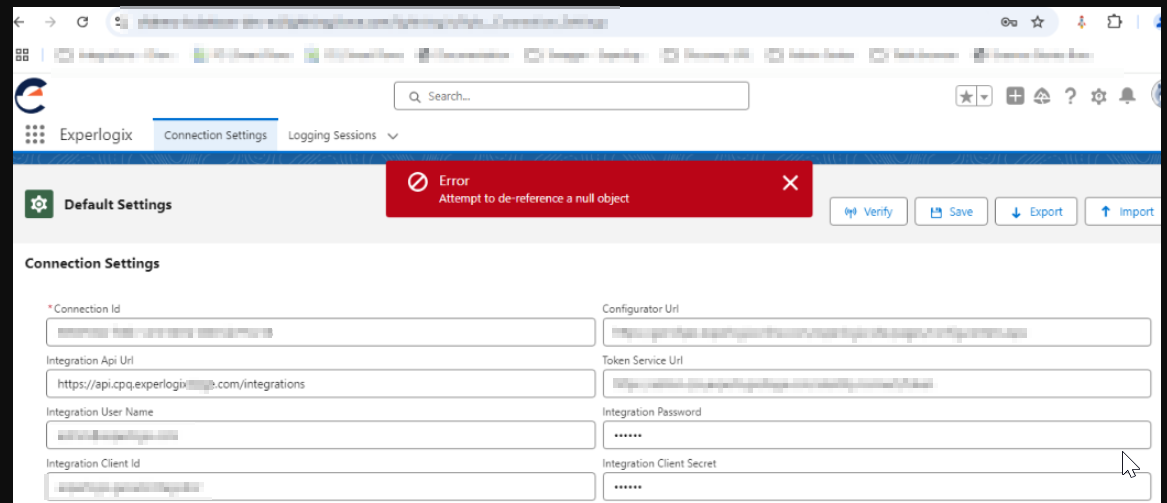Go back with the browser back arrow
Image resolution: width=1167 pixels, height=503 pixels.
[19, 22]
